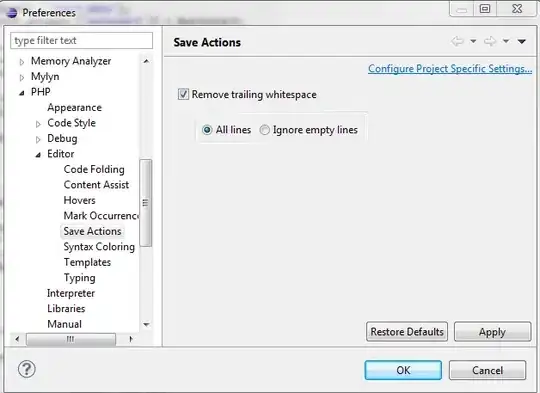Image resolution: width=540 pixels, height=393 pixels.
Task: Select the Memory Analyzer label
Action: 71,61
